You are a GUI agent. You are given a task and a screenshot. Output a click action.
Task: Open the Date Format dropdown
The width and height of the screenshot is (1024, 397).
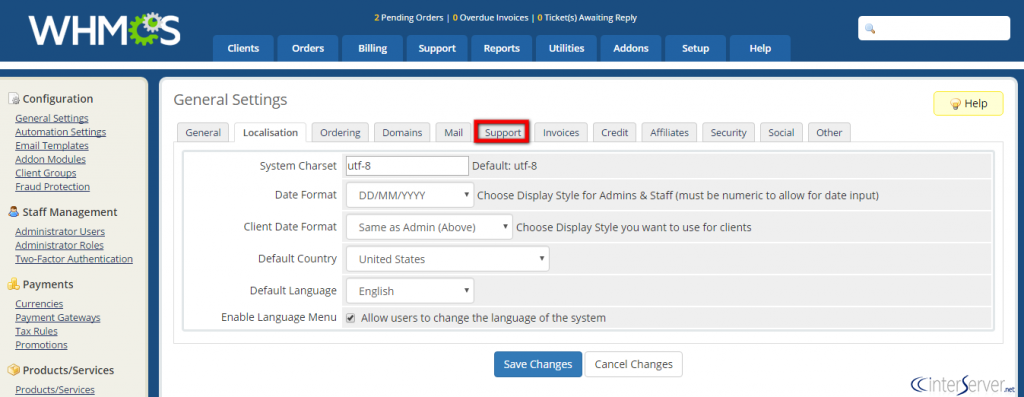409,195
